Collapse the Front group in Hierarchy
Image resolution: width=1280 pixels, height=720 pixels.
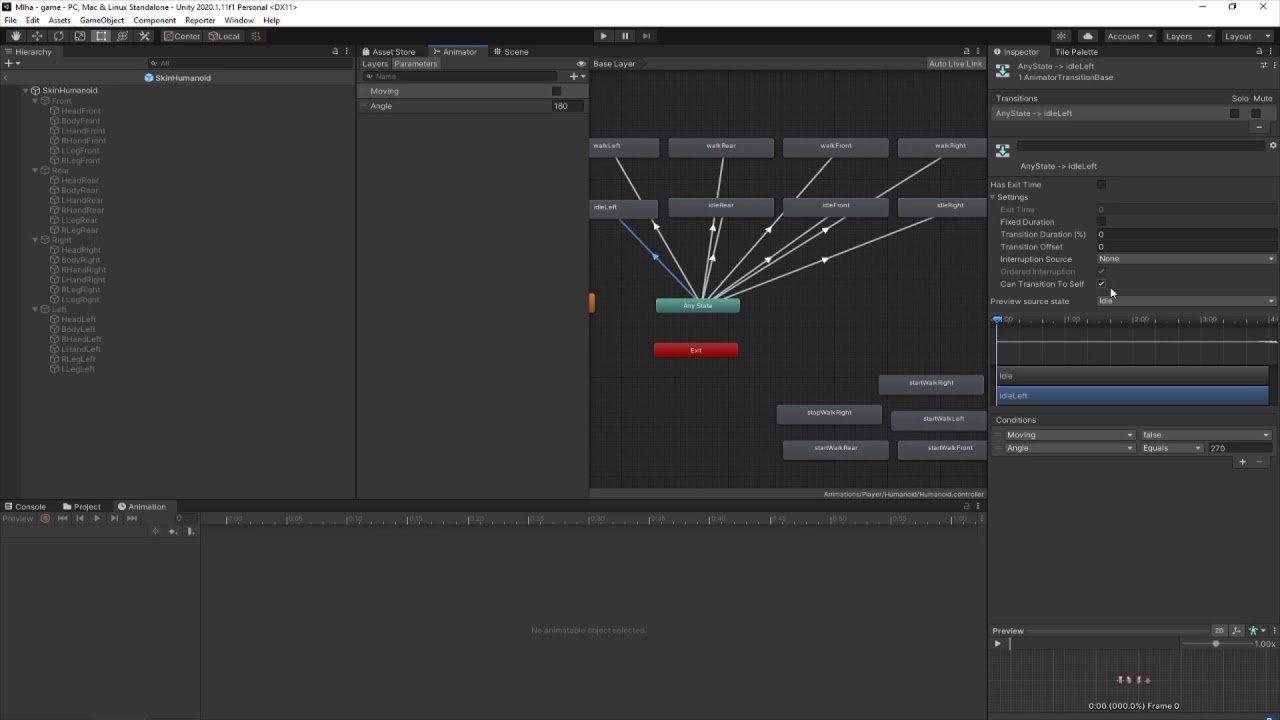click(35, 101)
